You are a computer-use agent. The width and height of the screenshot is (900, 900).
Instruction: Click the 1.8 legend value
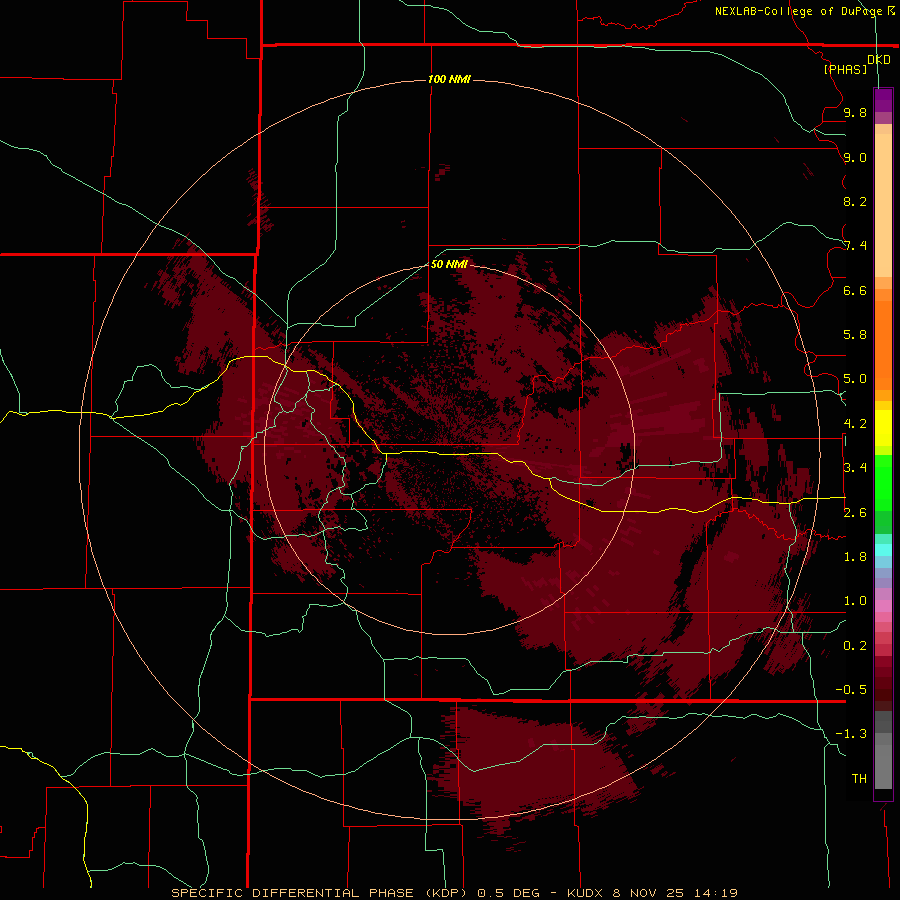(855, 557)
